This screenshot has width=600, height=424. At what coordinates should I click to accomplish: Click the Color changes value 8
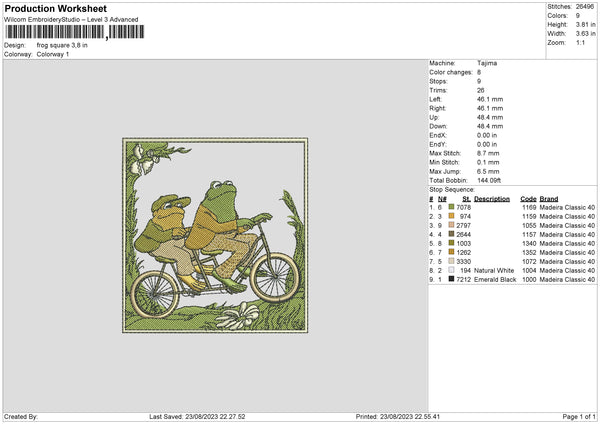[x=479, y=72]
